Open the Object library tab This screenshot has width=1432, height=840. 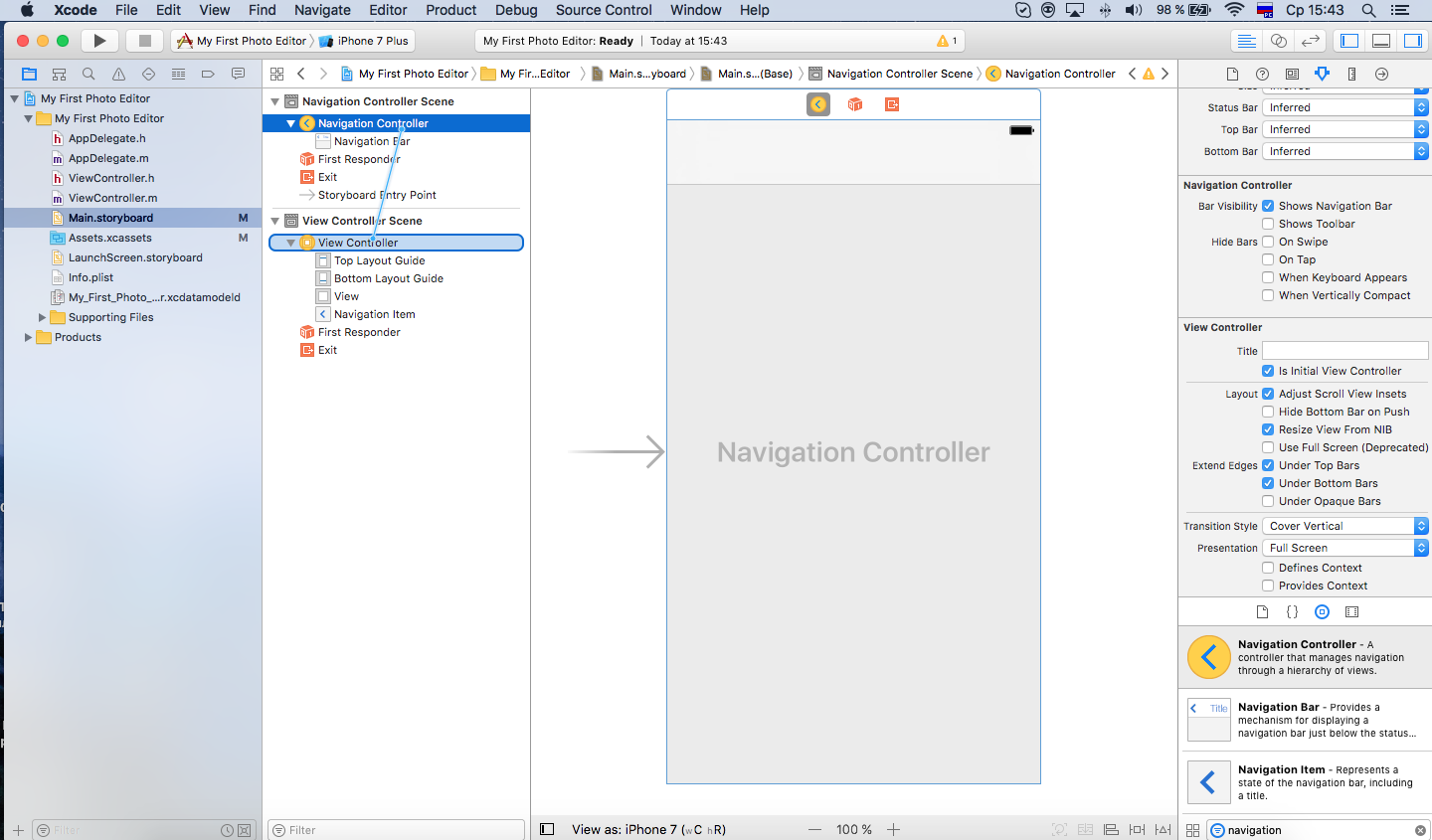point(1322,612)
